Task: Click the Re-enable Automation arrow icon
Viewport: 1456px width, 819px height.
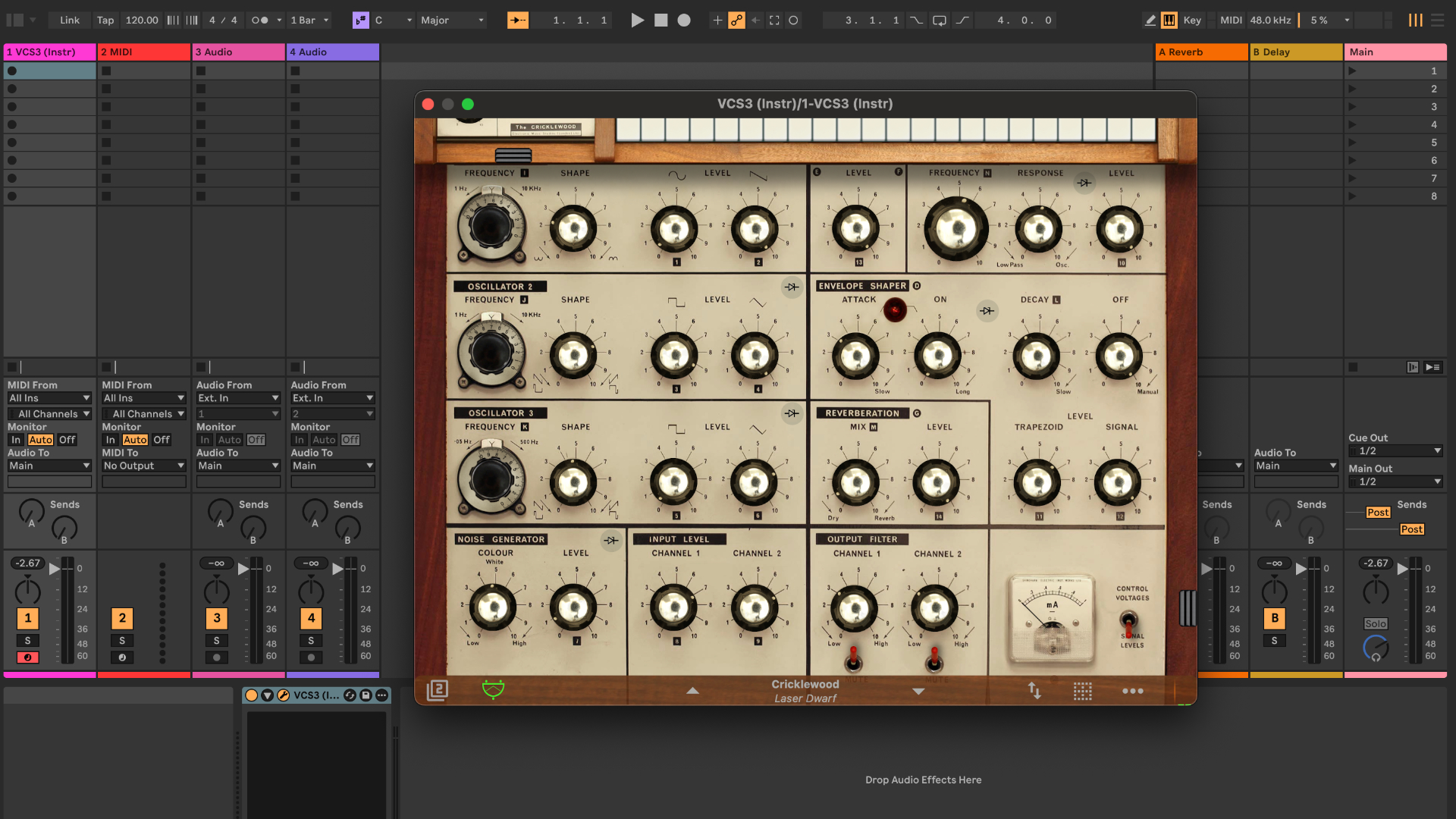Action: pyautogui.click(x=755, y=20)
